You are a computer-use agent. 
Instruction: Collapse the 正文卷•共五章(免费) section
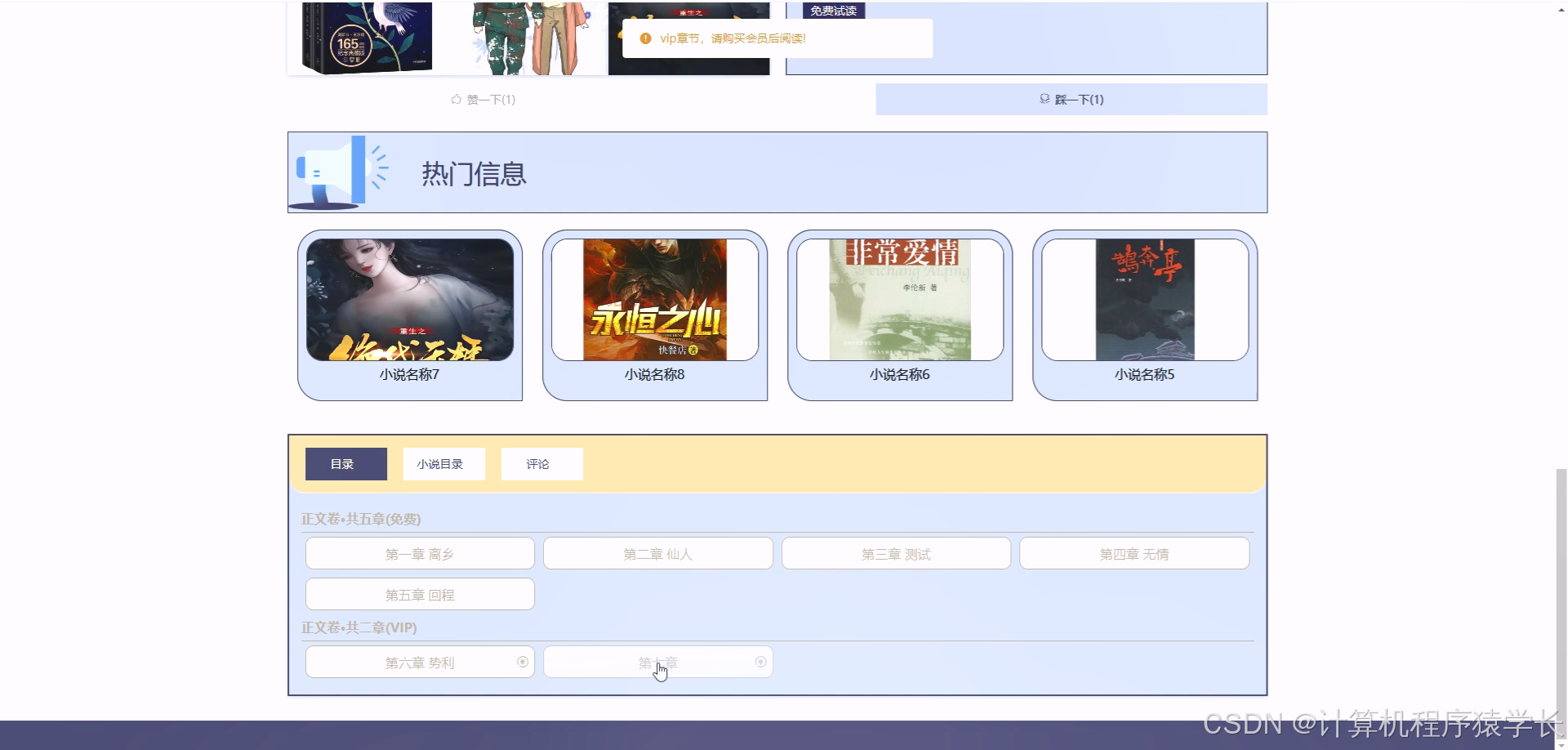point(360,518)
